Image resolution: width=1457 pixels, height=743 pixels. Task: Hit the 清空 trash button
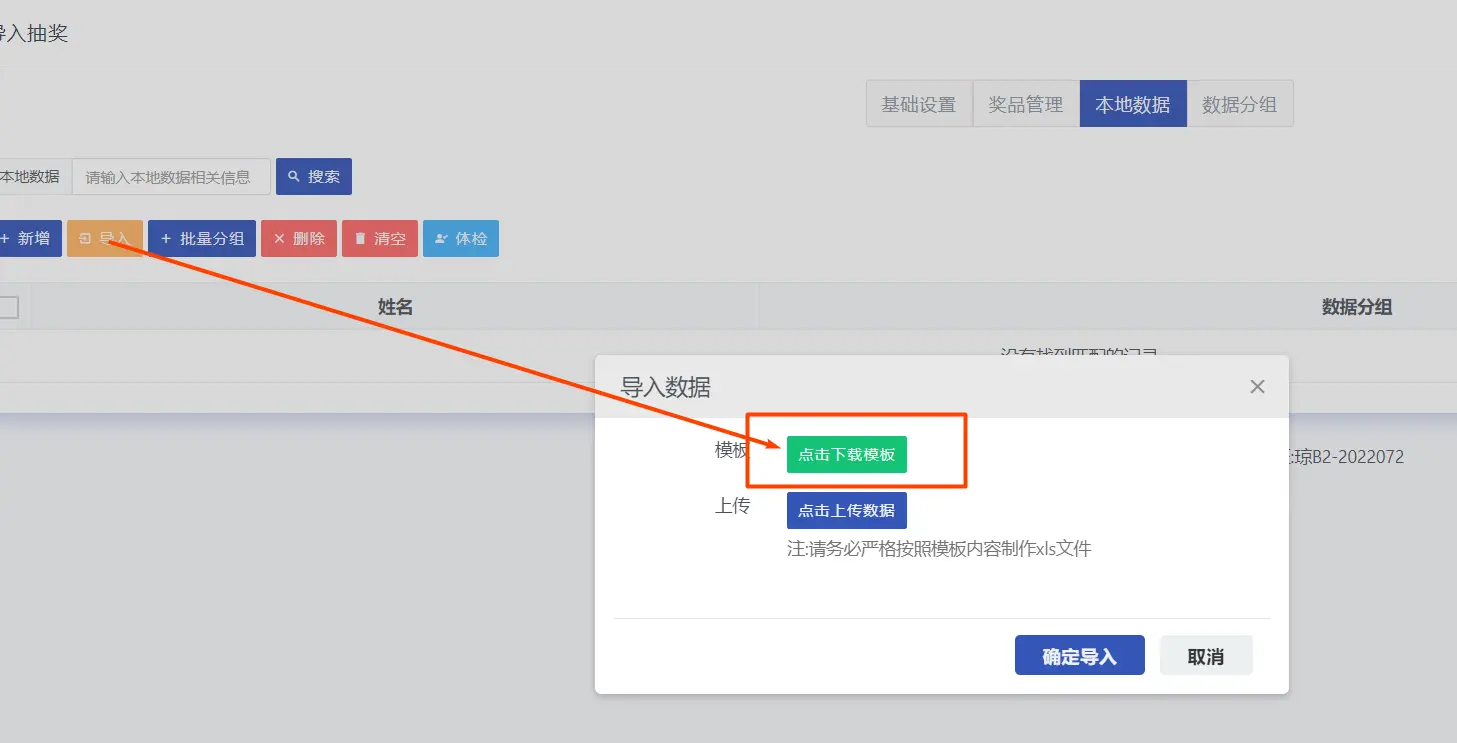379,239
